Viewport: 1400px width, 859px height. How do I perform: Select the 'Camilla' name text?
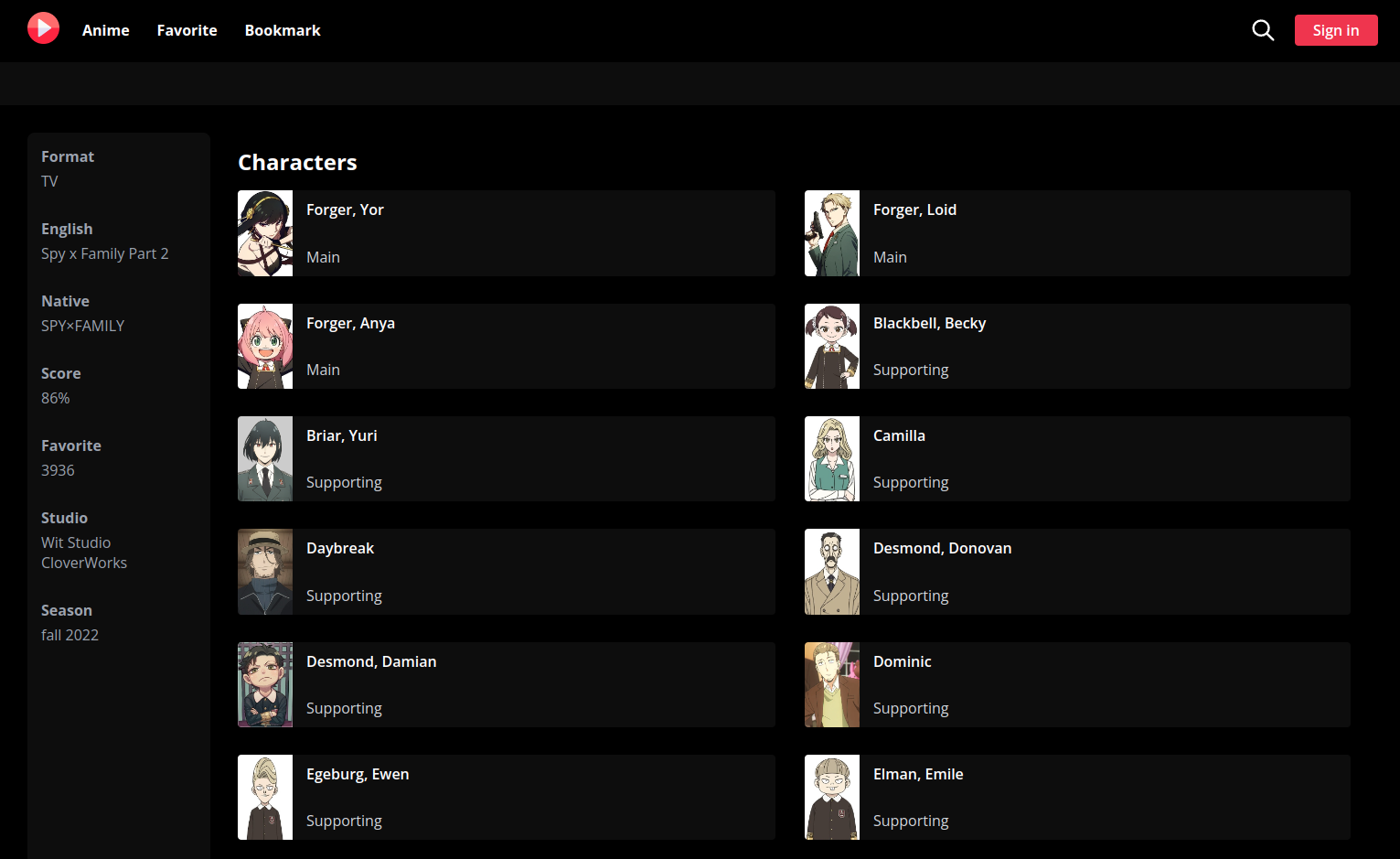click(899, 435)
